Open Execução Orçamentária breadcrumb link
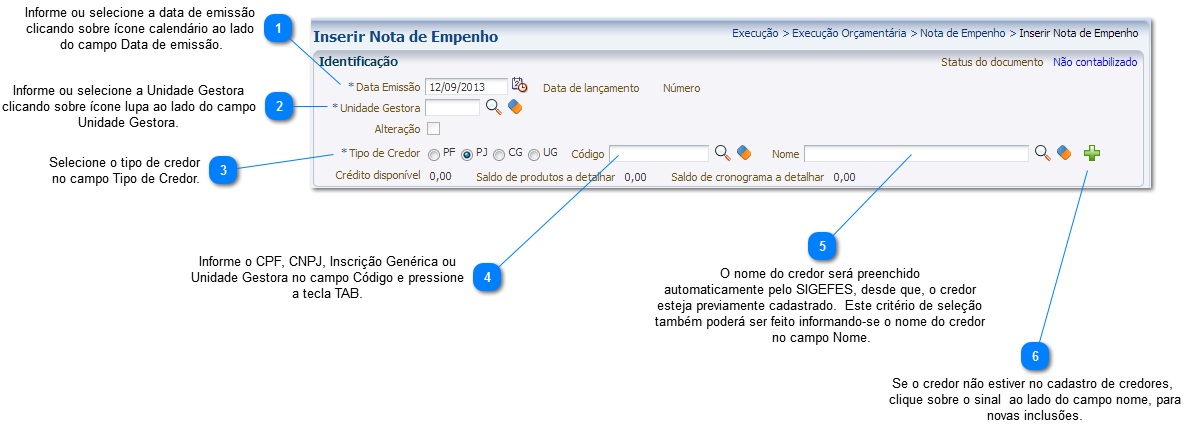This screenshot has height=430, width=1186. pyautogui.click(x=849, y=33)
